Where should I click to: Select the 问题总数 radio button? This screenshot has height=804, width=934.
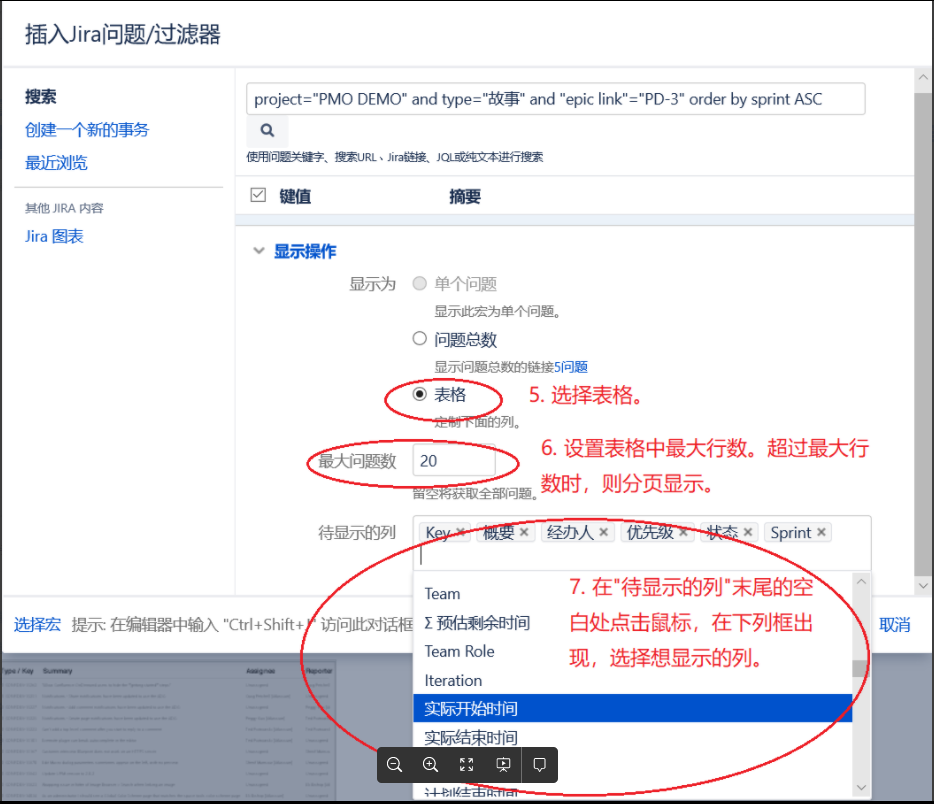coord(420,338)
